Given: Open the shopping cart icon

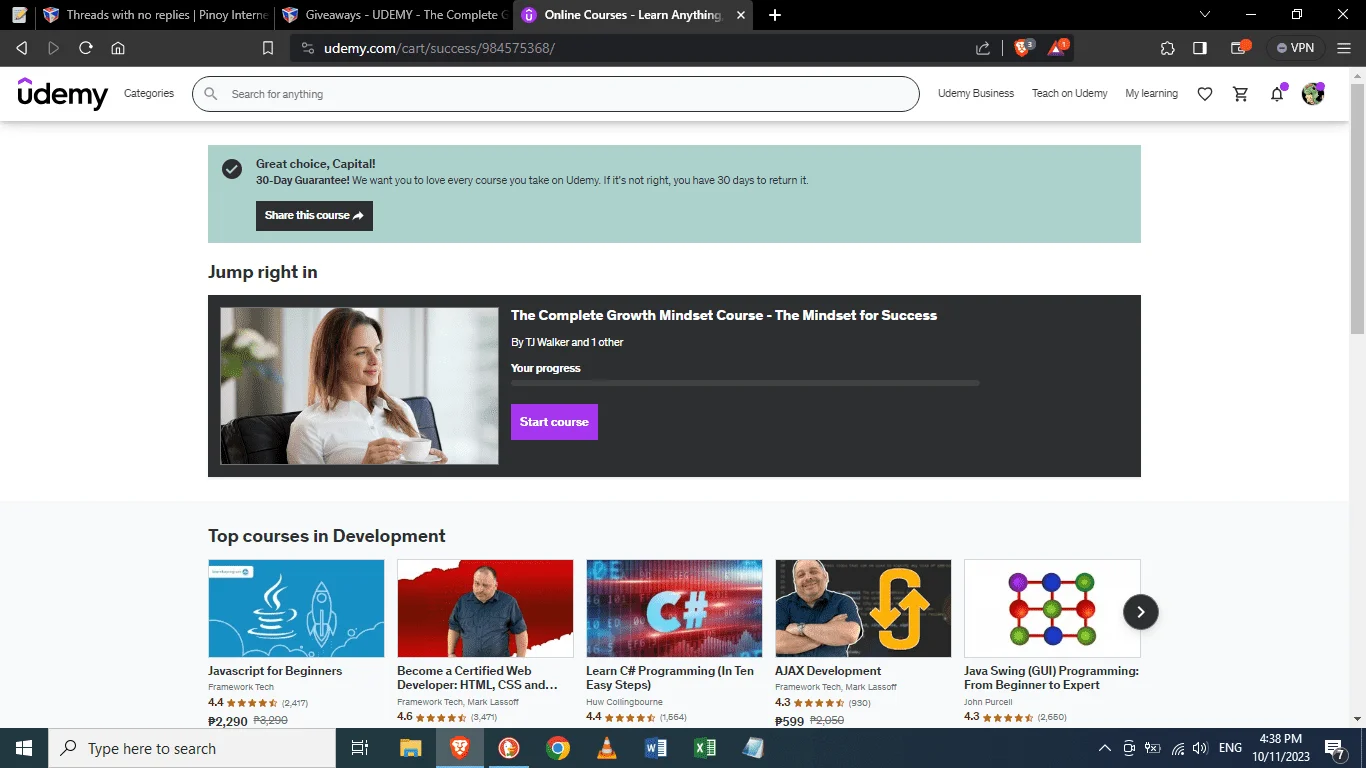Looking at the screenshot, I should 1241,94.
